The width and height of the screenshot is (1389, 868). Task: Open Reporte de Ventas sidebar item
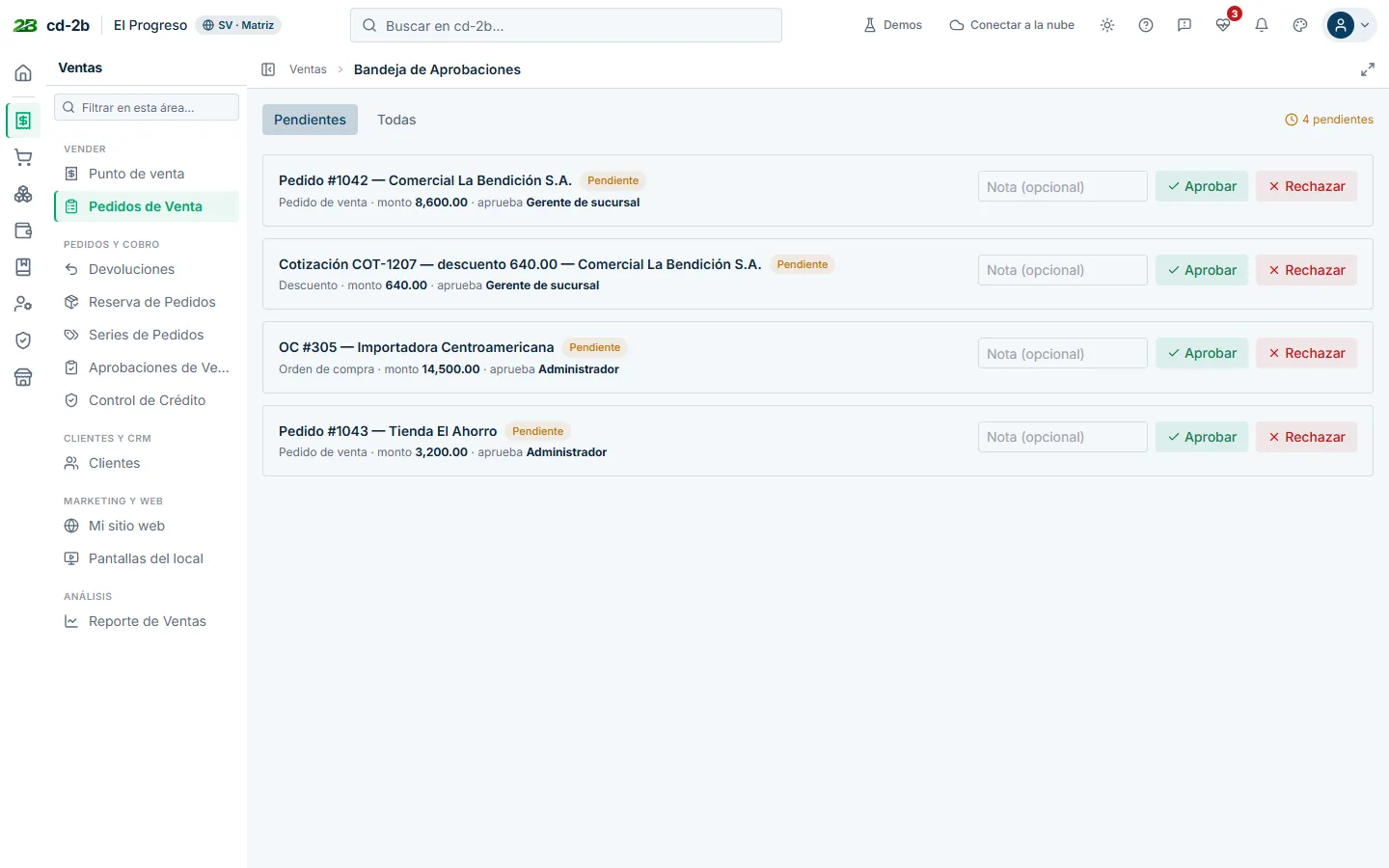147,621
